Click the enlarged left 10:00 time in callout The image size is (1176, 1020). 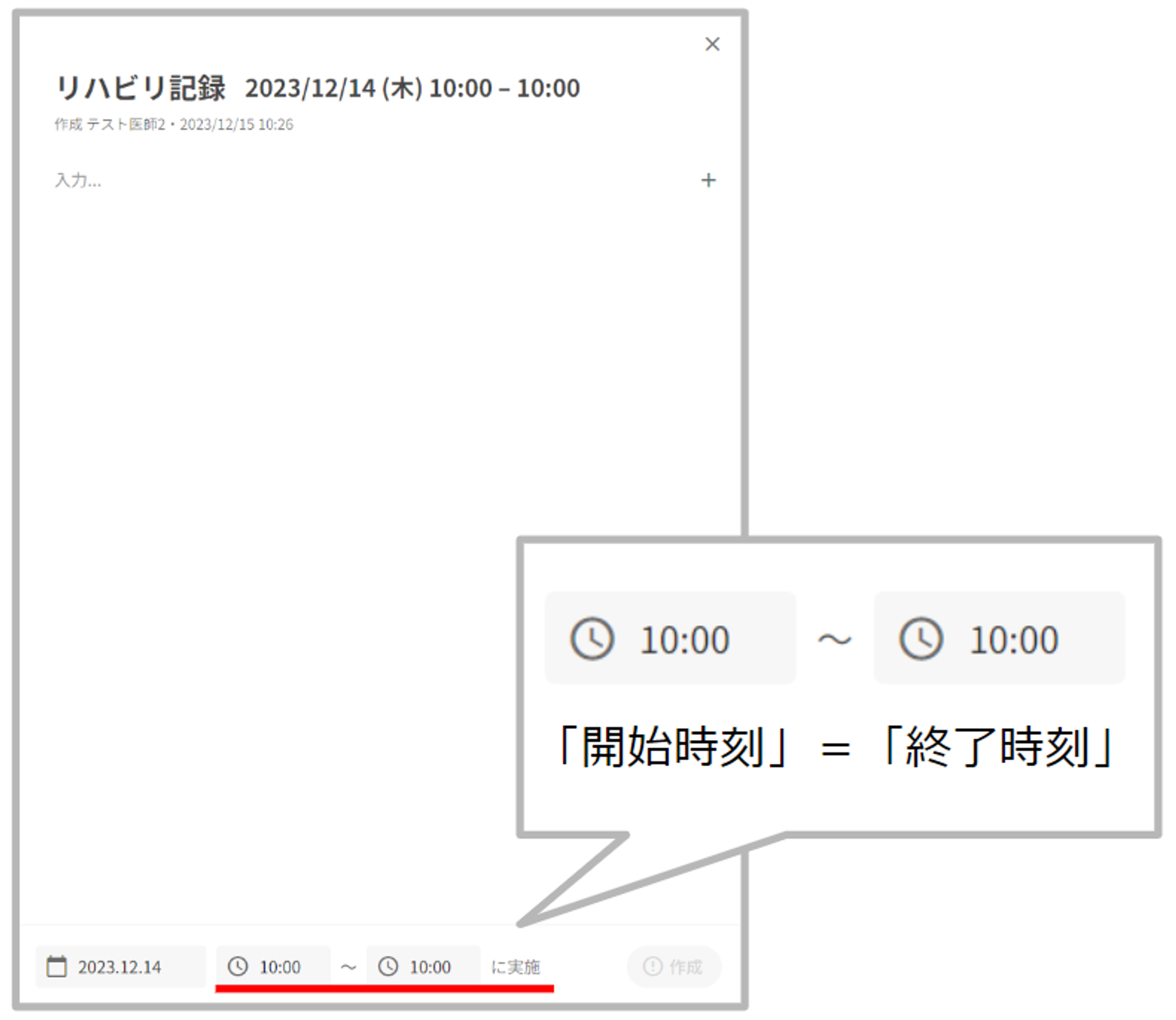684,640
